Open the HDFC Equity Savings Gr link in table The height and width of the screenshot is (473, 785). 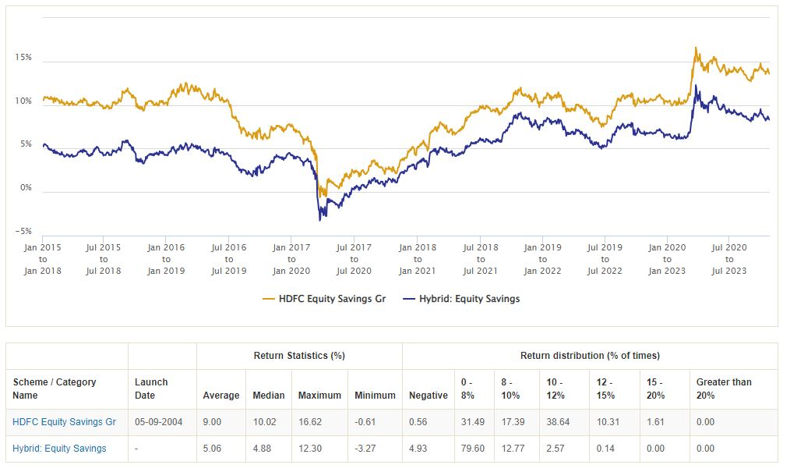pyautogui.click(x=64, y=422)
